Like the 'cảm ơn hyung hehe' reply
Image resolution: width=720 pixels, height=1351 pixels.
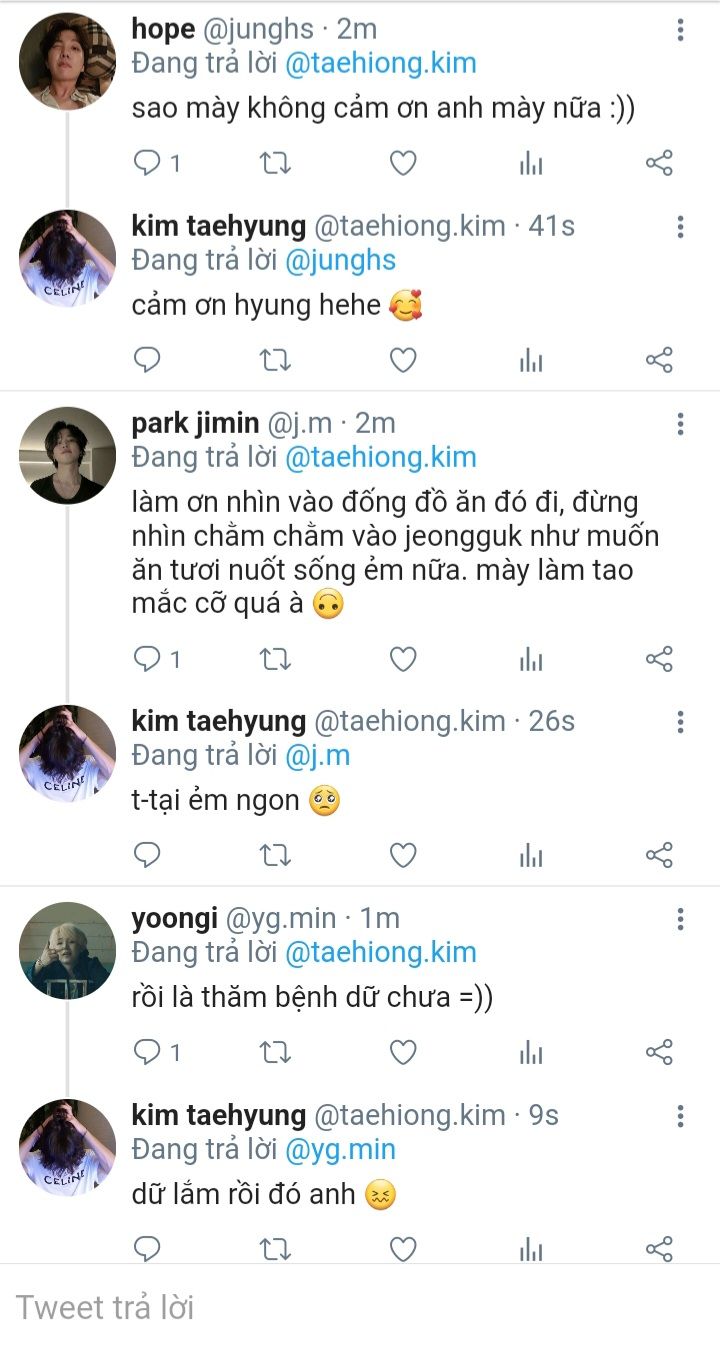point(402,360)
